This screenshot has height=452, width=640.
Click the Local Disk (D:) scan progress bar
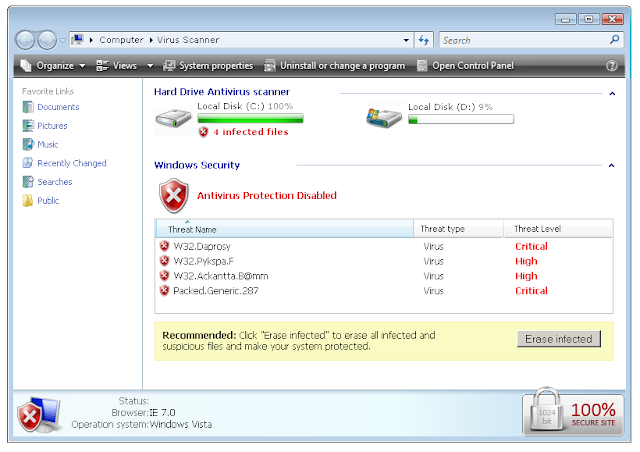[461, 119]
